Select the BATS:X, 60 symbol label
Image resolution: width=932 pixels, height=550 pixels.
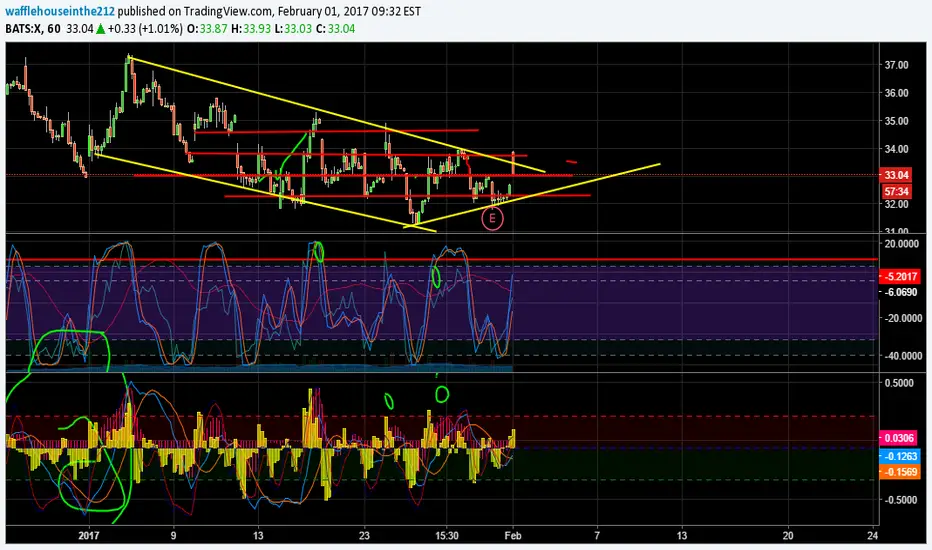click(33, 28)
